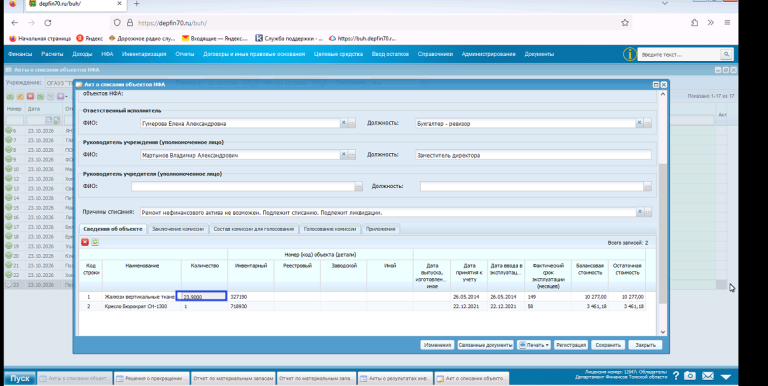
Task: Open the lookup for founder head FIO
Action: [x=359, y=186]
